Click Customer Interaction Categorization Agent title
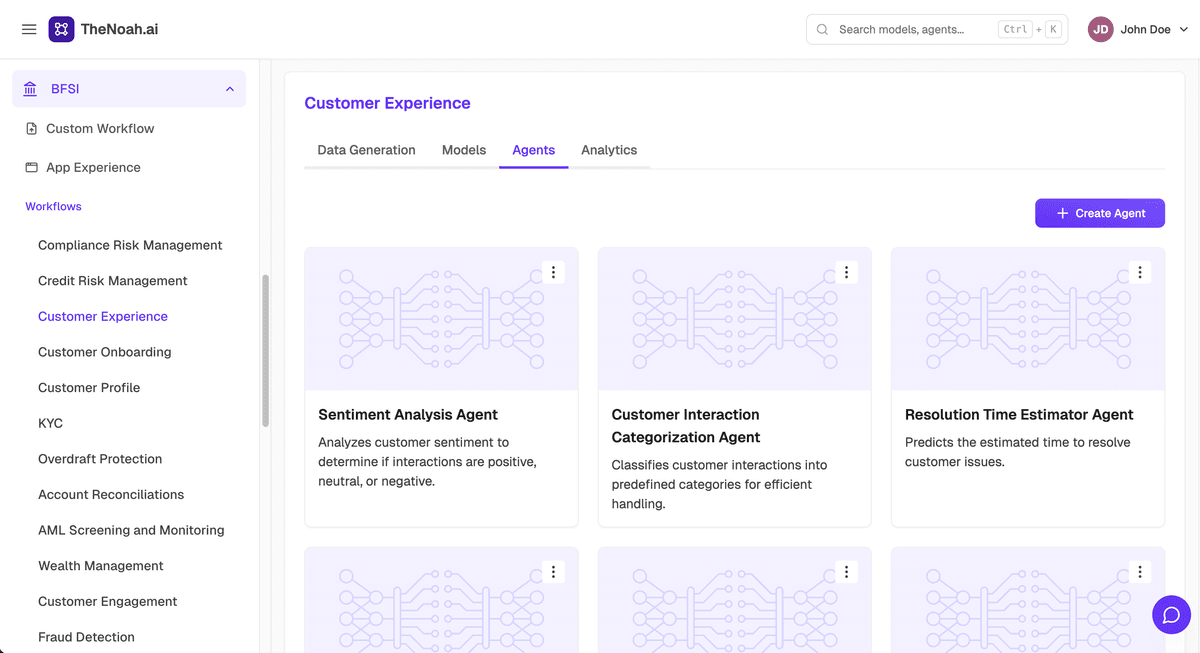The image size is (1200, 653). pyautogui.click(x=686, y=426)
